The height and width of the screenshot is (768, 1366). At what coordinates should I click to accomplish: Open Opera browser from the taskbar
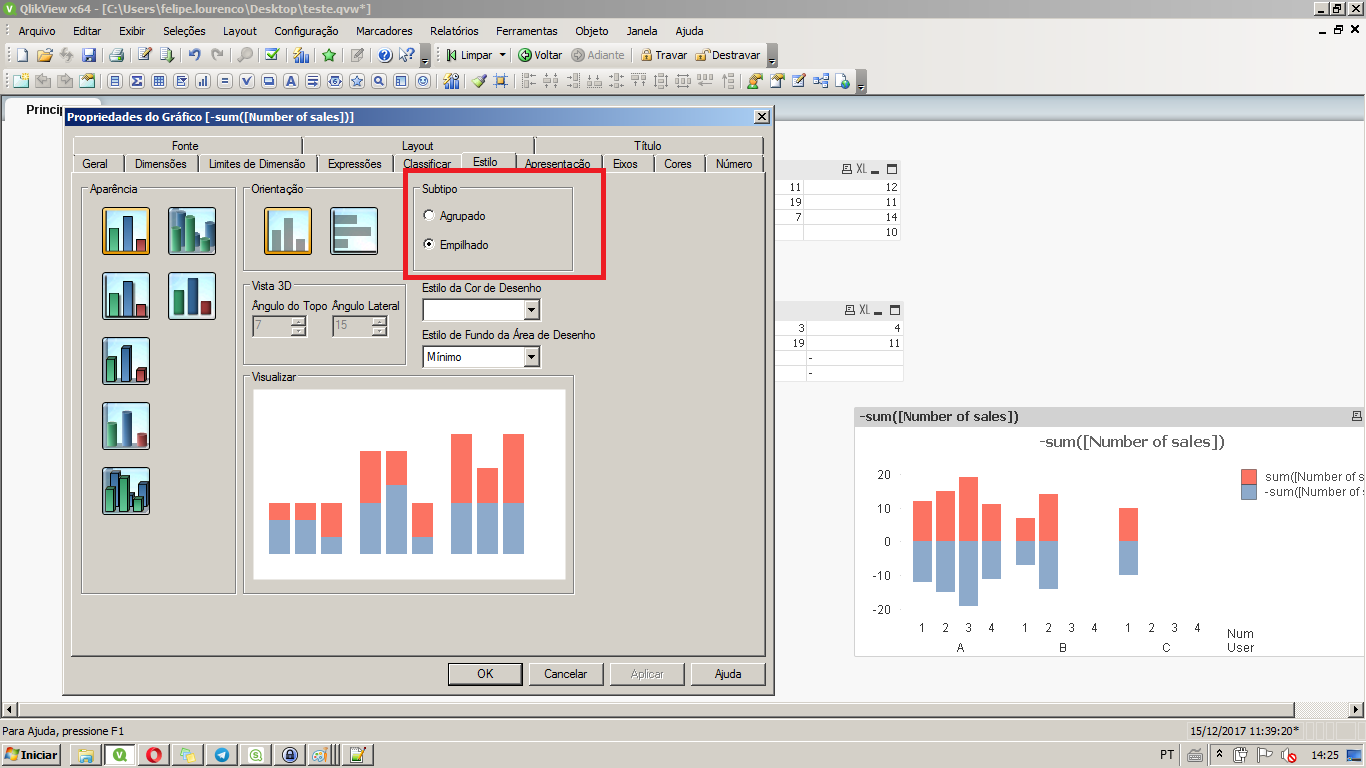153,755
